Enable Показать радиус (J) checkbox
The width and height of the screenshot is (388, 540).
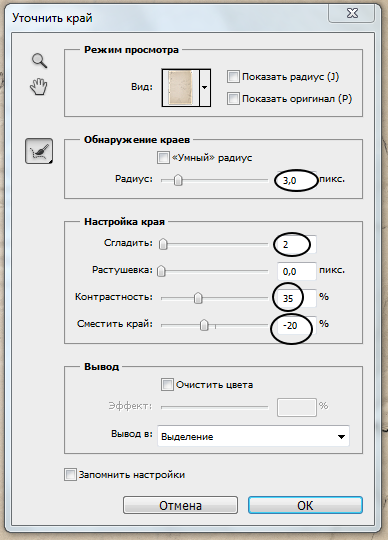(x=233, y=76)
